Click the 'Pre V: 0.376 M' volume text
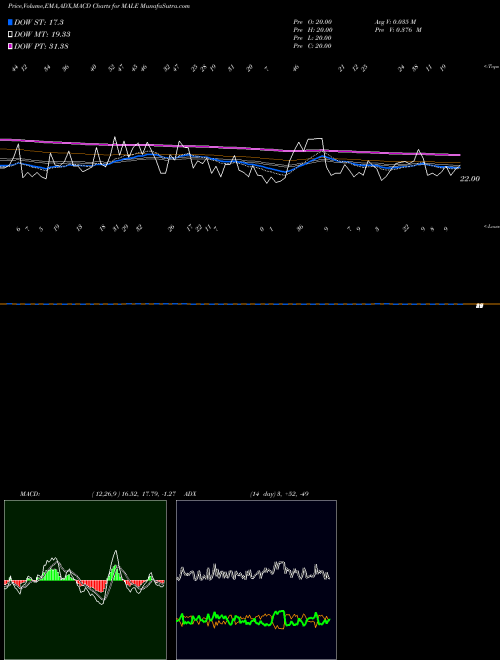 tap(399, 30)
